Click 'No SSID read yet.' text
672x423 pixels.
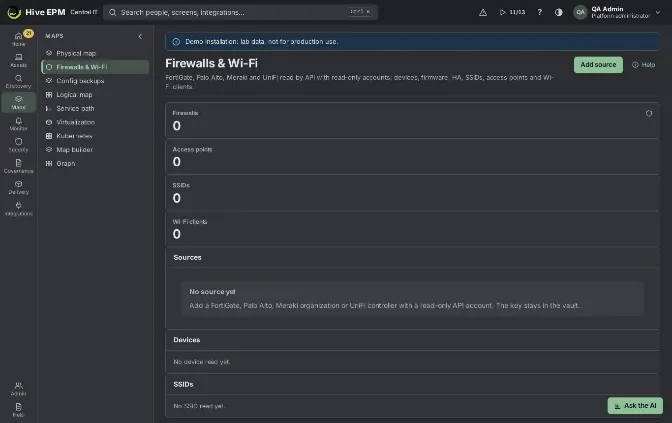tap(199, 406)
